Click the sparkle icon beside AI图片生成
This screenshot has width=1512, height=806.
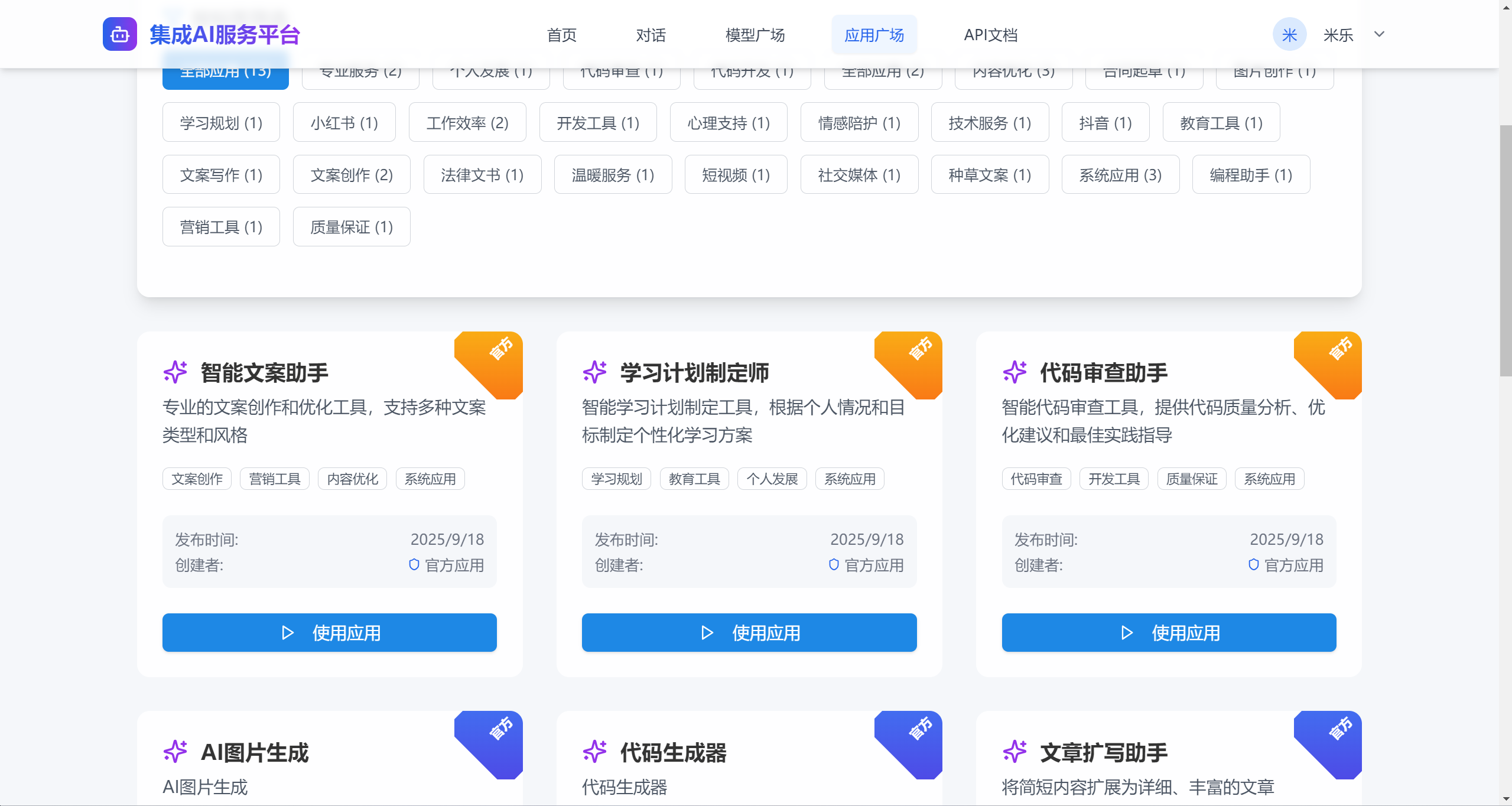pos(175,752)
